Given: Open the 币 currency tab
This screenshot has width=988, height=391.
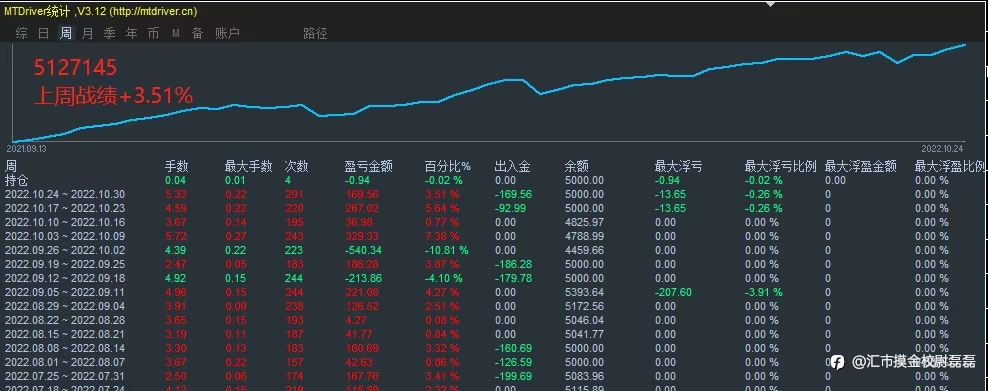Looking at the screenshot, I should coord(154,33).
